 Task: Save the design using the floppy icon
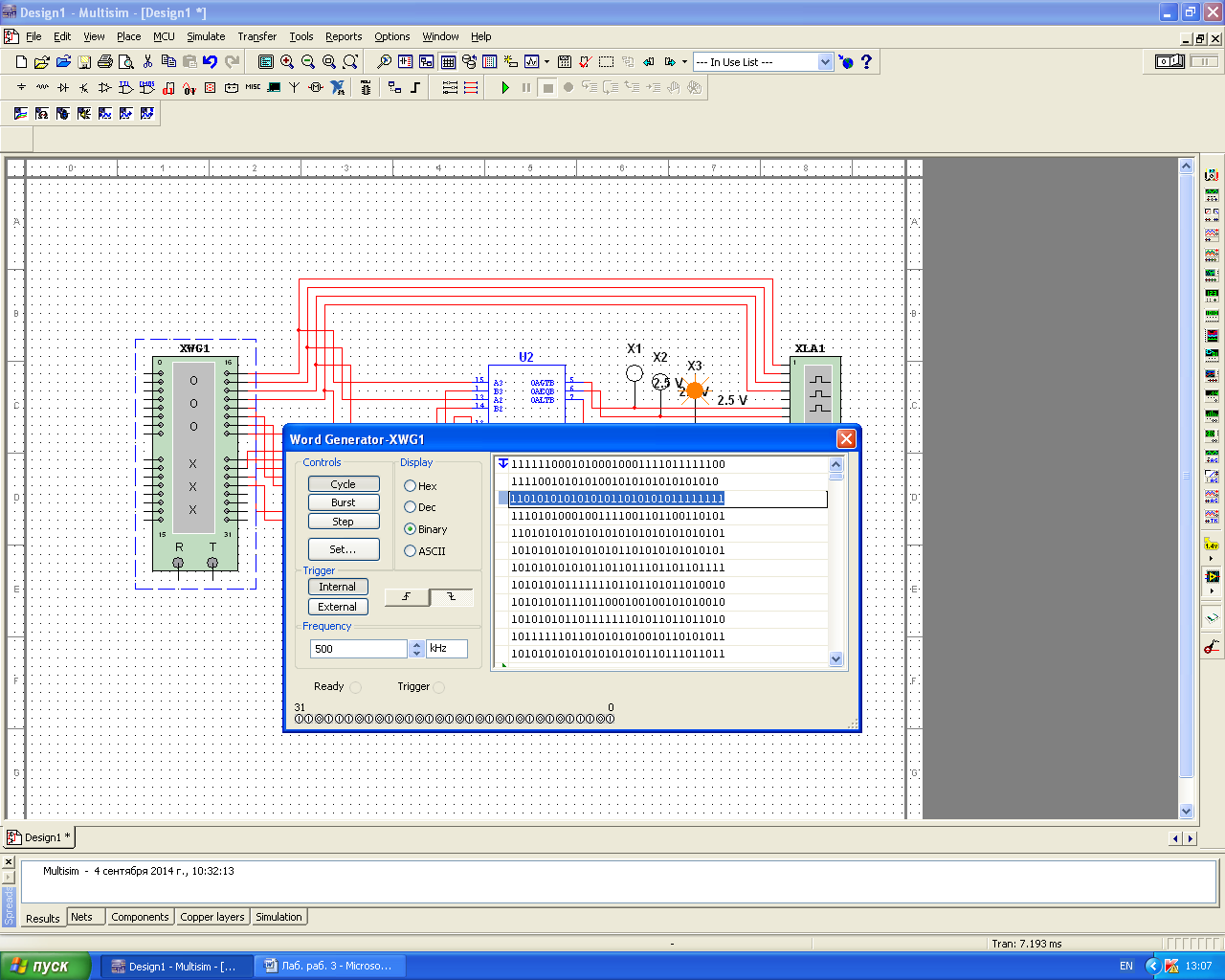pos(84,61)
